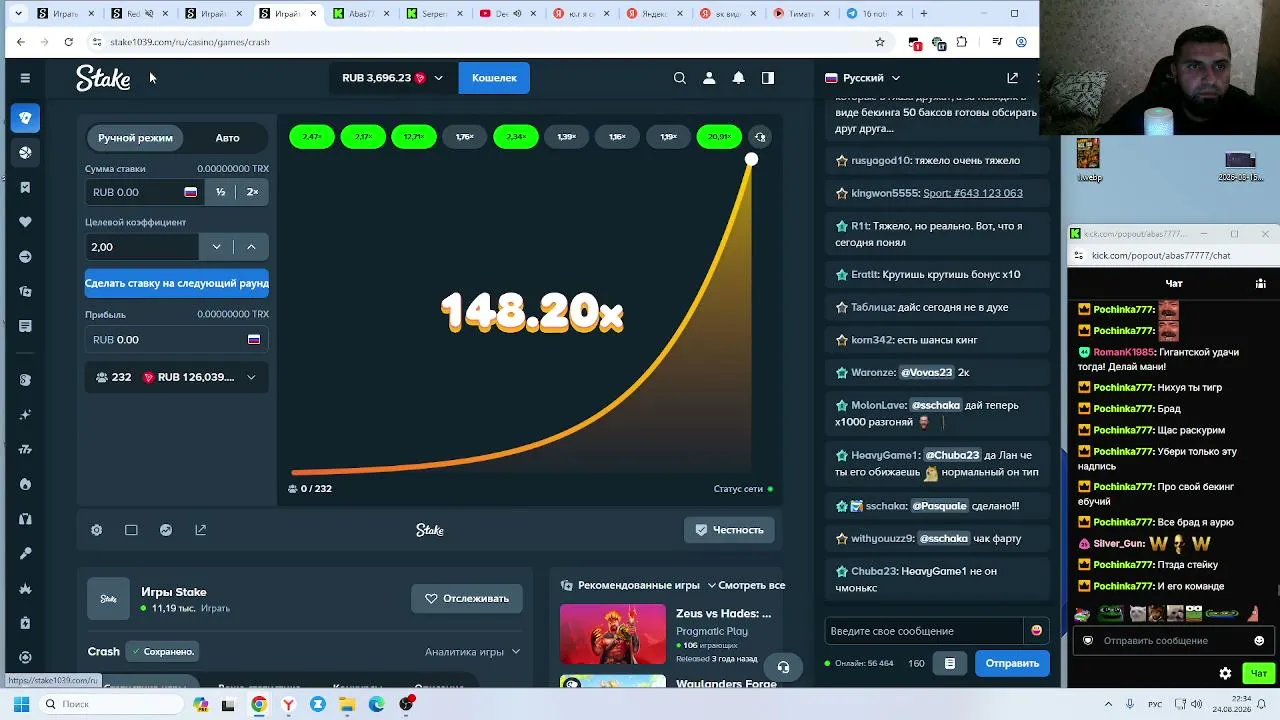Select the 12.71× previous crash result

click(x=414, y=137)
